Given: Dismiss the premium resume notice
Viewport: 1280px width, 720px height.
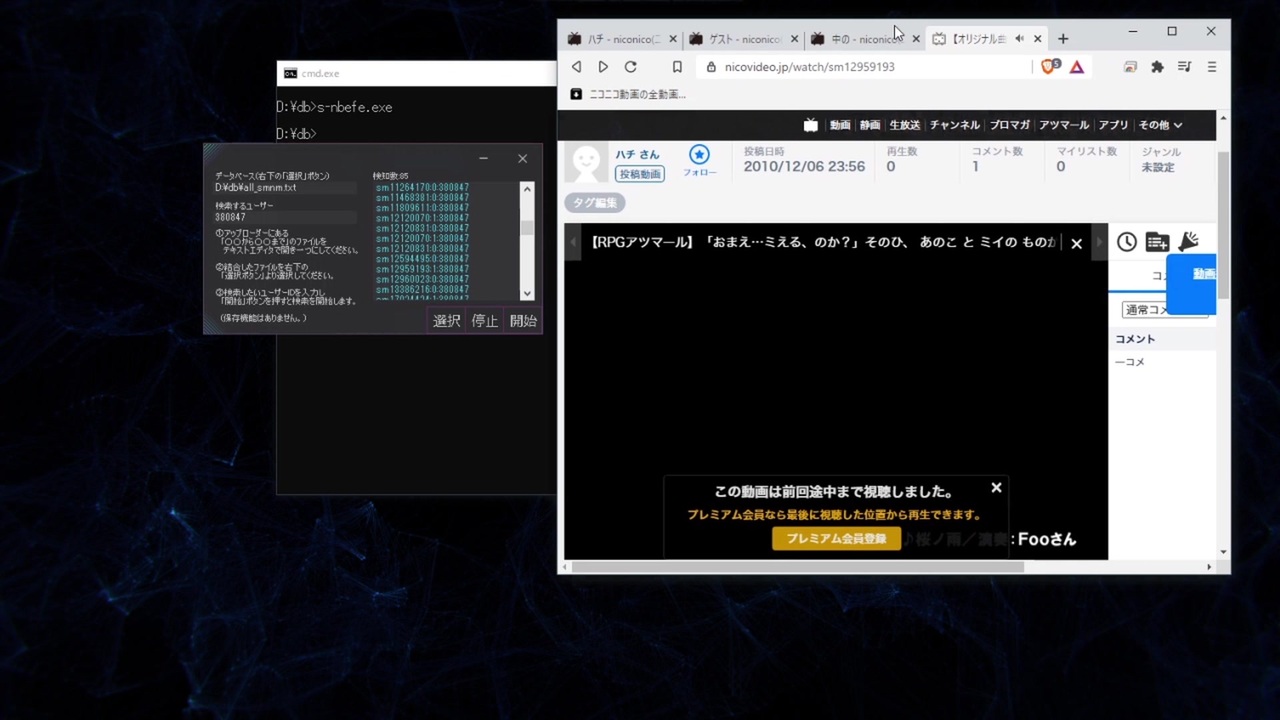Looking at the screenshot, I should click(x=996, y=488).
